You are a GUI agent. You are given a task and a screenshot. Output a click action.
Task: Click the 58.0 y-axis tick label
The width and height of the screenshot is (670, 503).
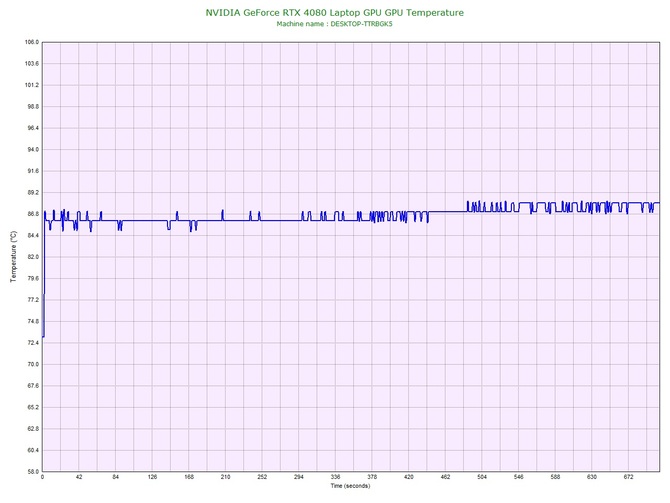pyautogui.click(x=33, y=472)
